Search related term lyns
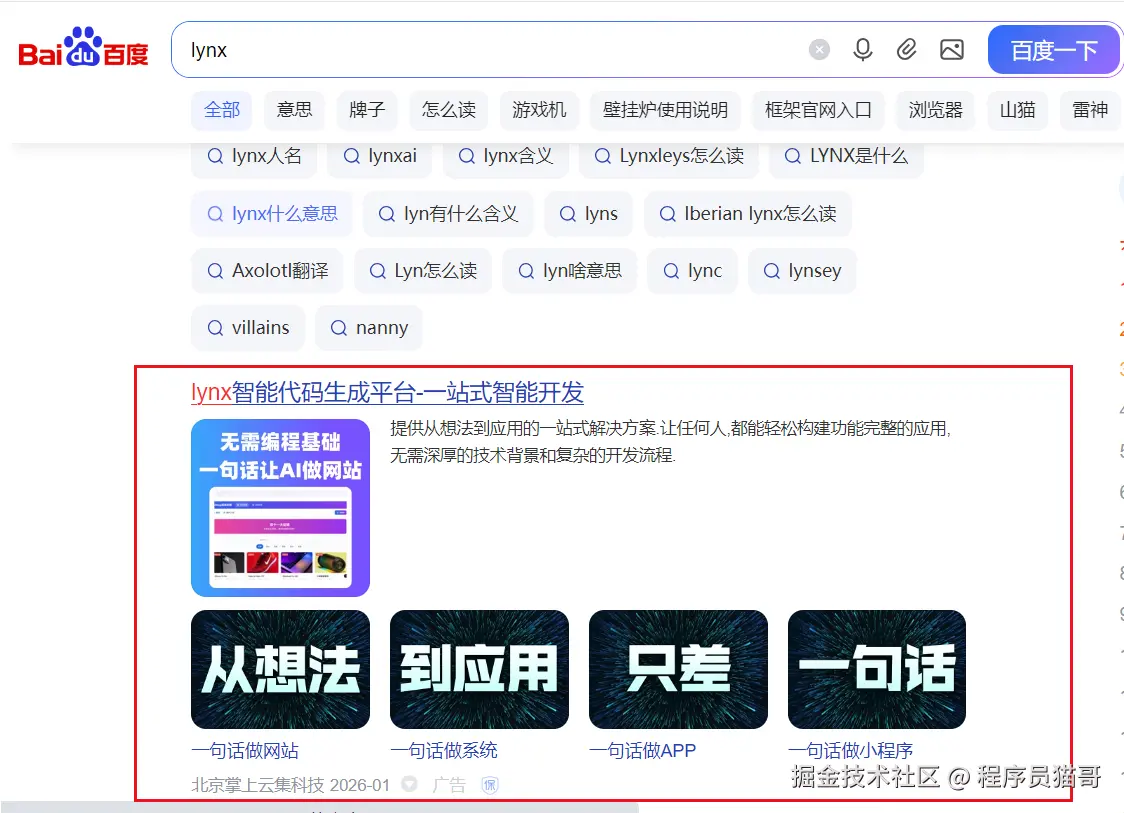The height and width of the screenshot is (813, 1124). point(588,214)
